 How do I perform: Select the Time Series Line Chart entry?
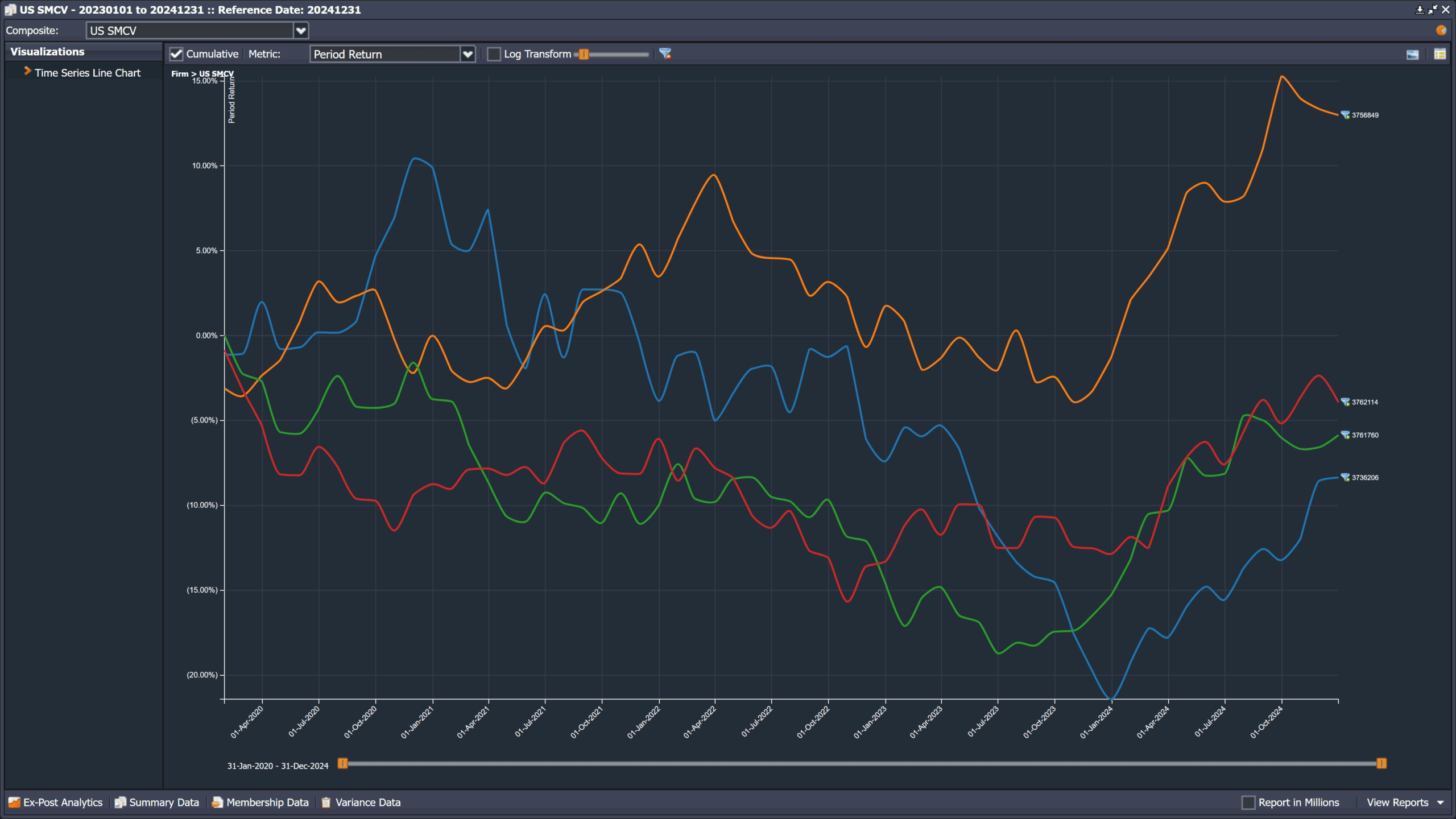click(x=88, y=73)
